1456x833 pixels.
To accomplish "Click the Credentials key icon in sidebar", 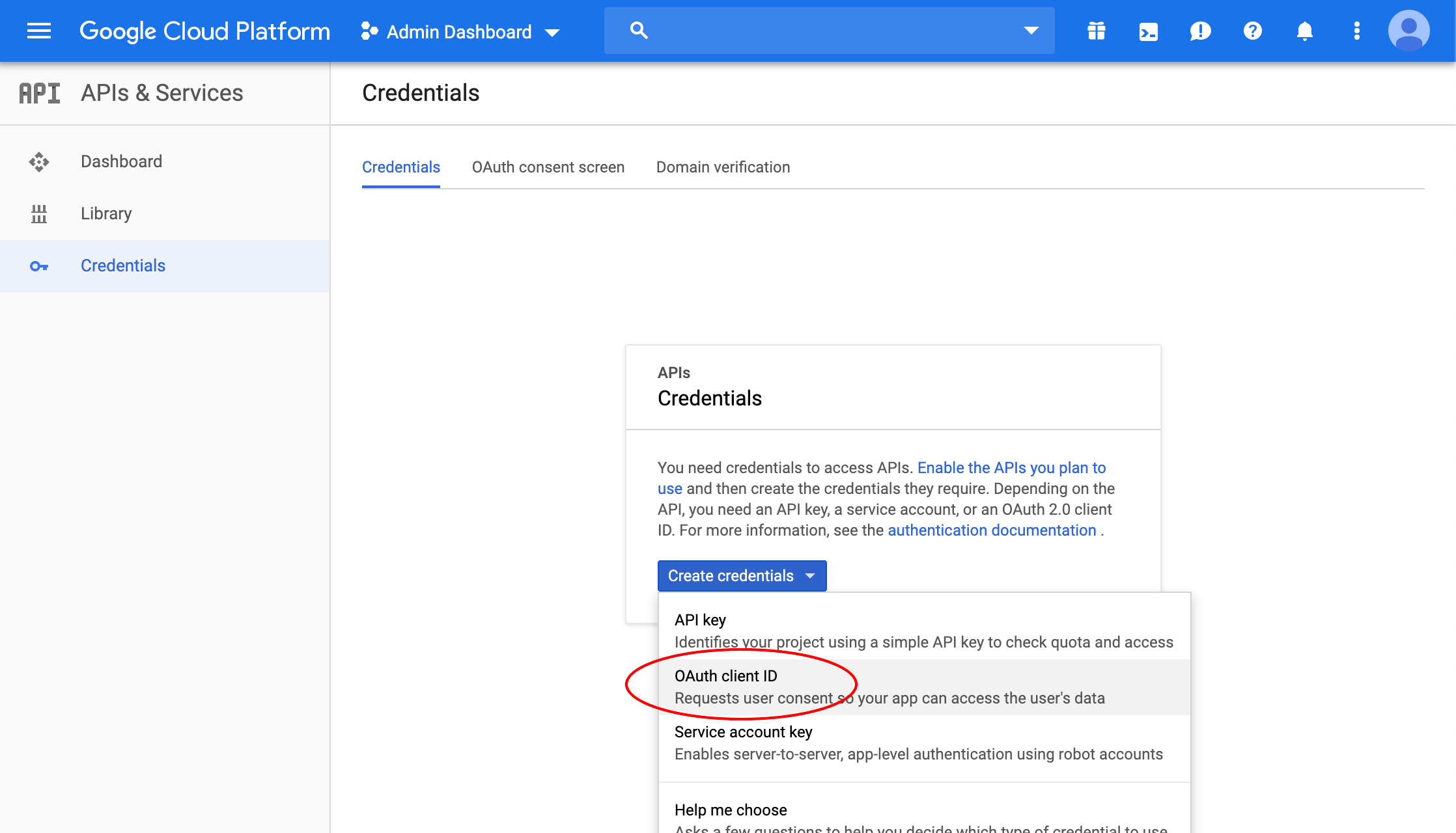I will (x=39, y=266).
